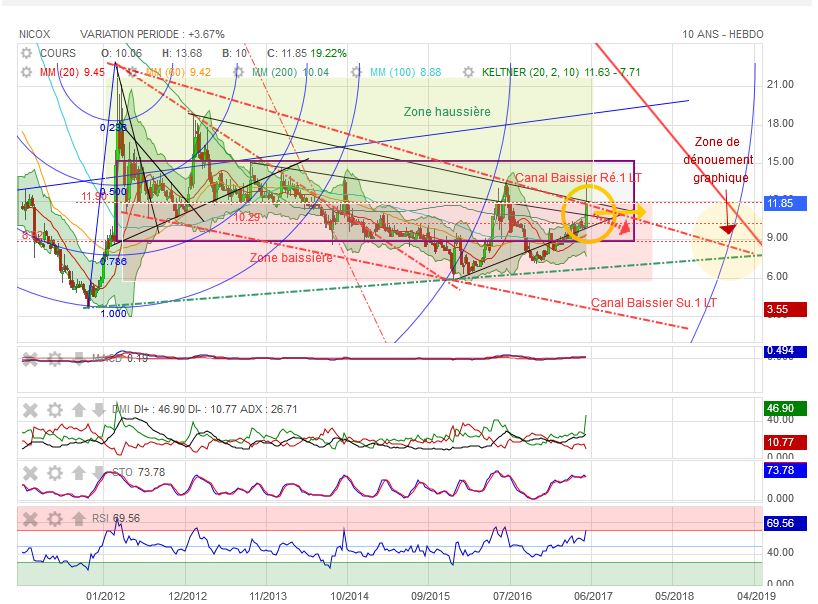The height and width of the screenshot is (604, 818).
Task: Click the 11/2013 date axis label
Action: [268, 596]
